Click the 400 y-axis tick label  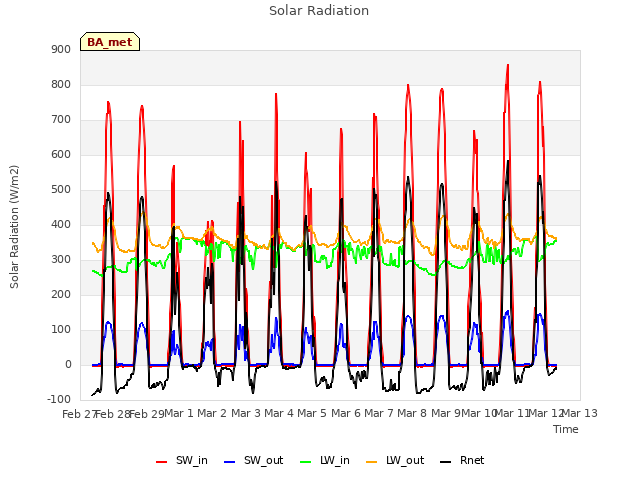click(x=61, y=224)
